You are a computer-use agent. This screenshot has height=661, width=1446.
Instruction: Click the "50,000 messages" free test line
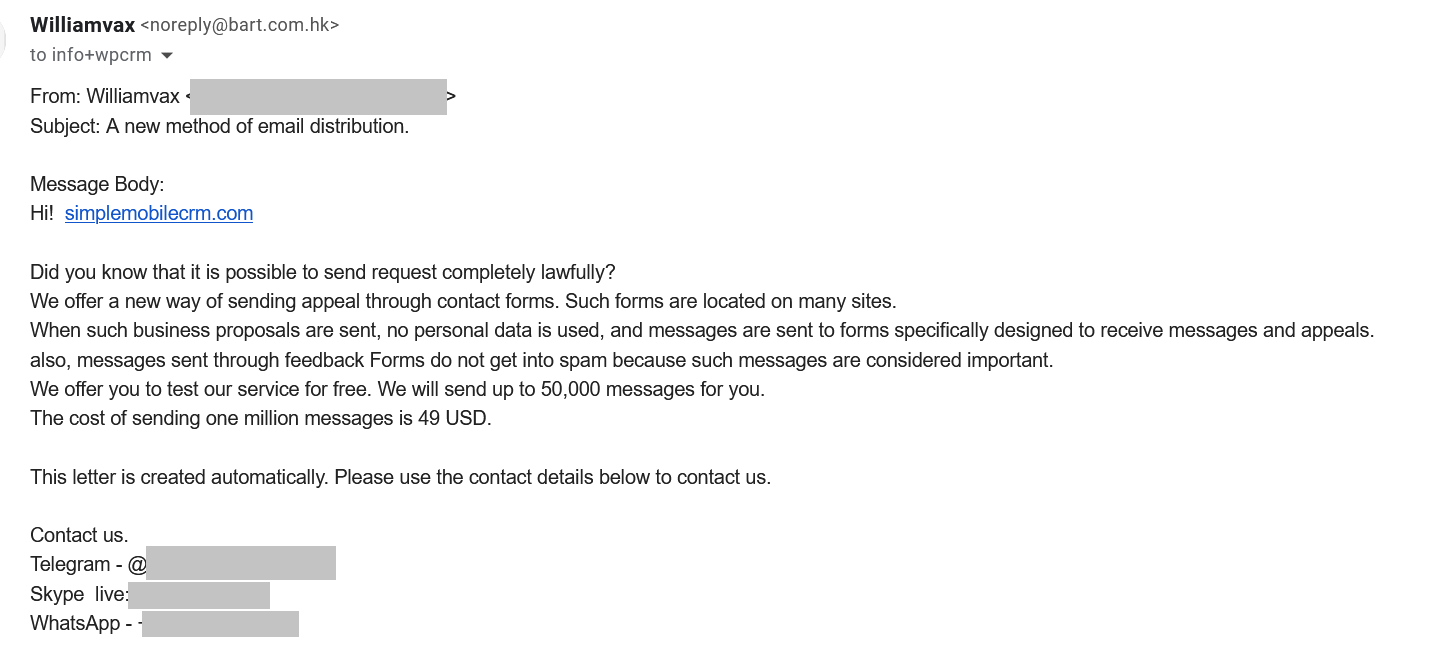397,389
